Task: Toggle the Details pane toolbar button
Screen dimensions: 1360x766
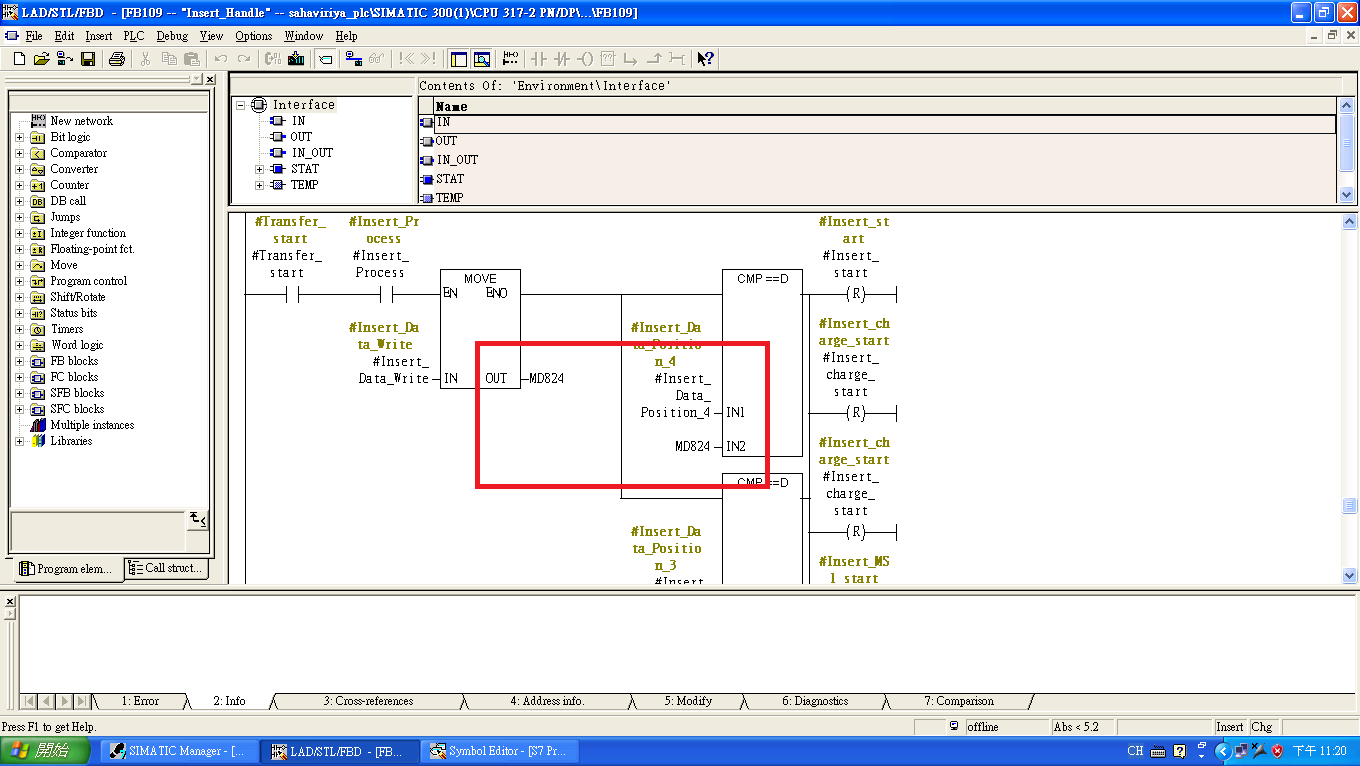Action: [482, 59]
